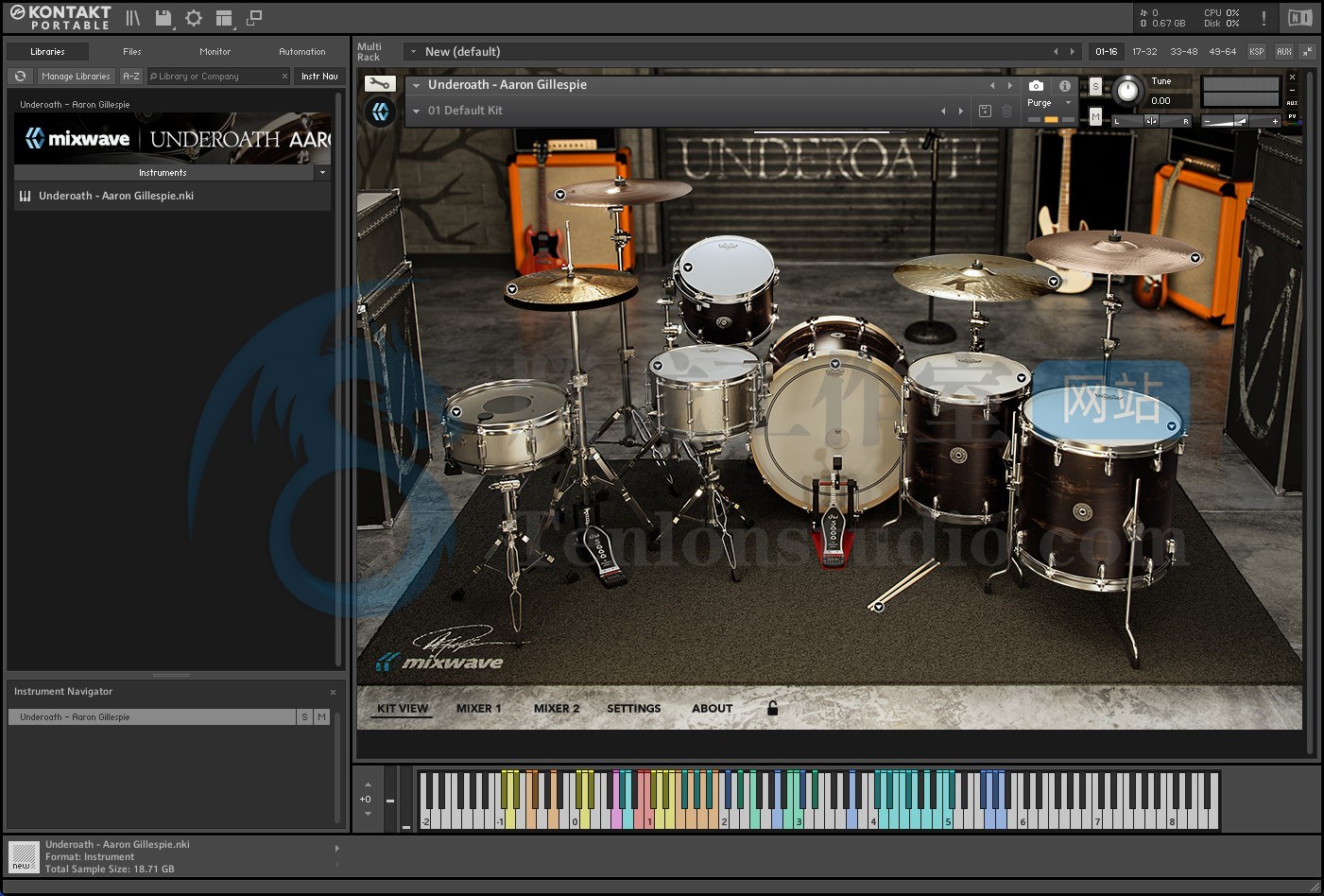
Task: Toggle the instrument header Mute M button
Action: [1095, 116]
